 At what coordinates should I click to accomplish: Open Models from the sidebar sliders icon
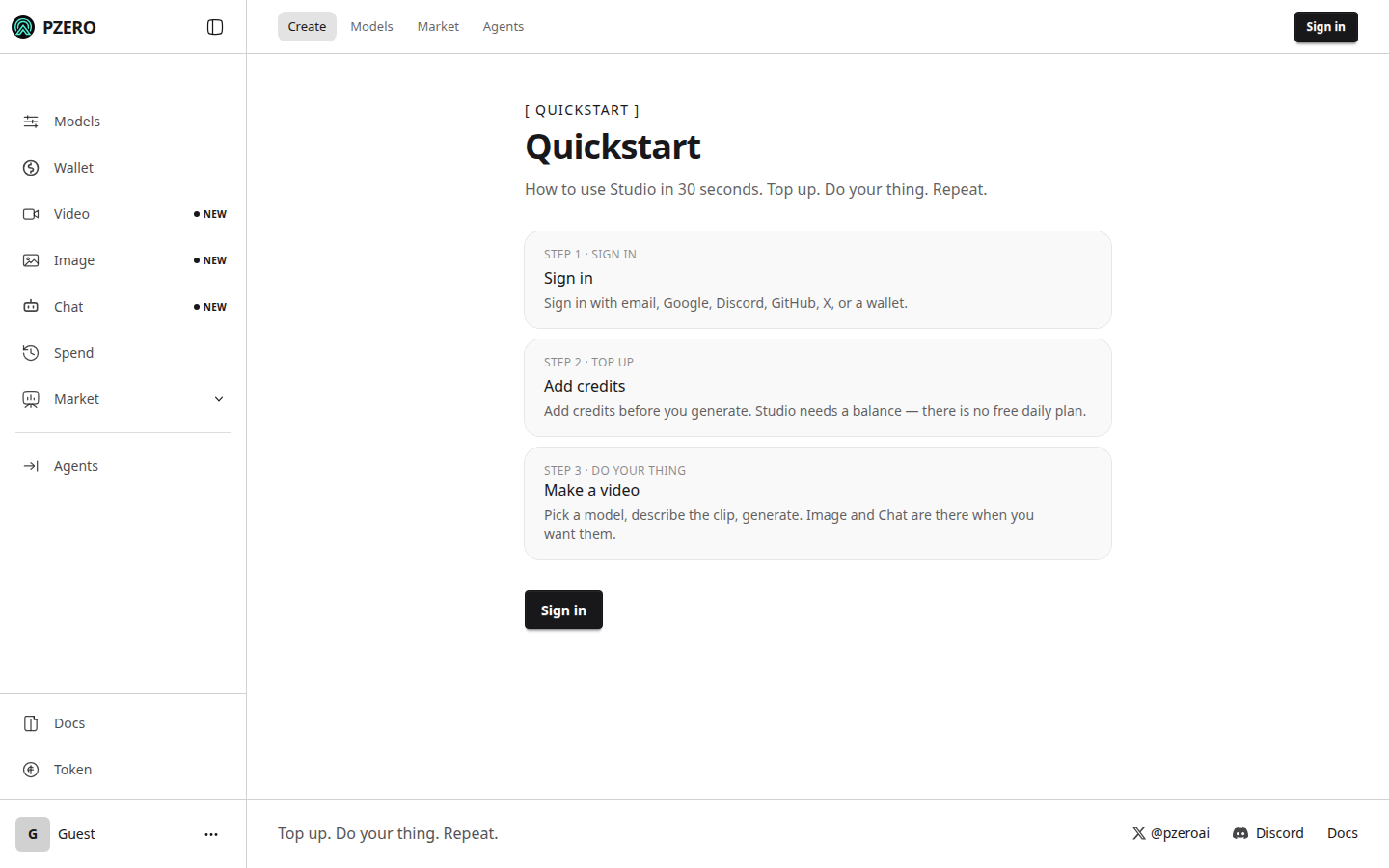click(31, 122)
